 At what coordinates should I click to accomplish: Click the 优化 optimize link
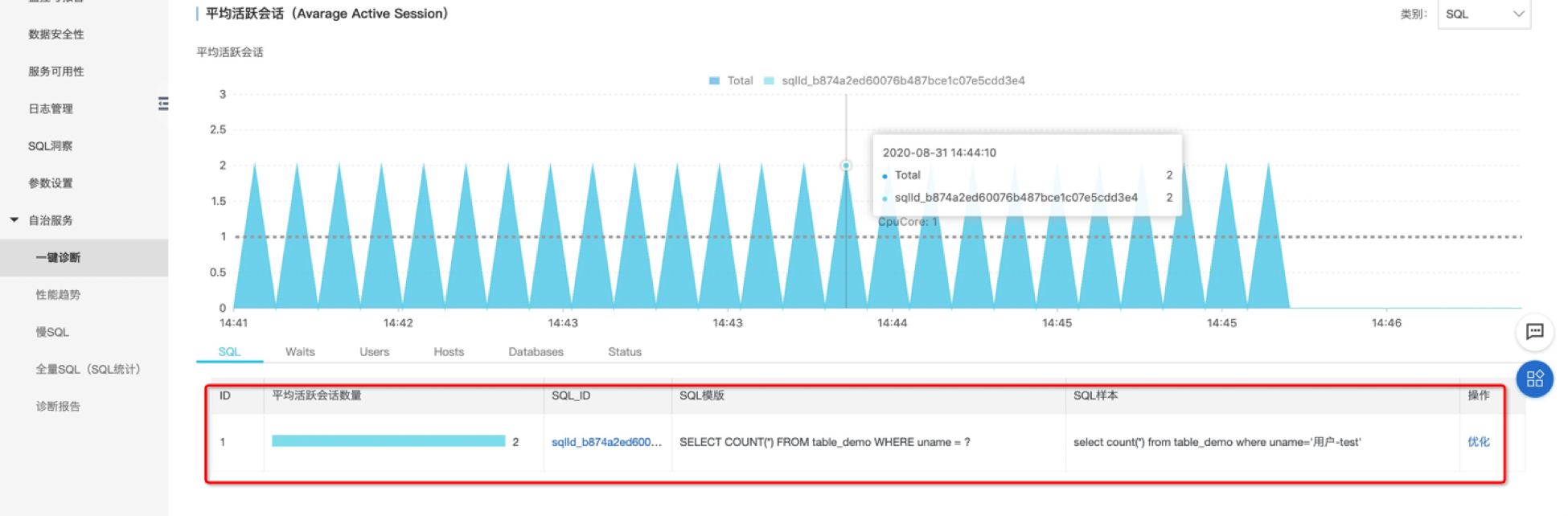1478,442
